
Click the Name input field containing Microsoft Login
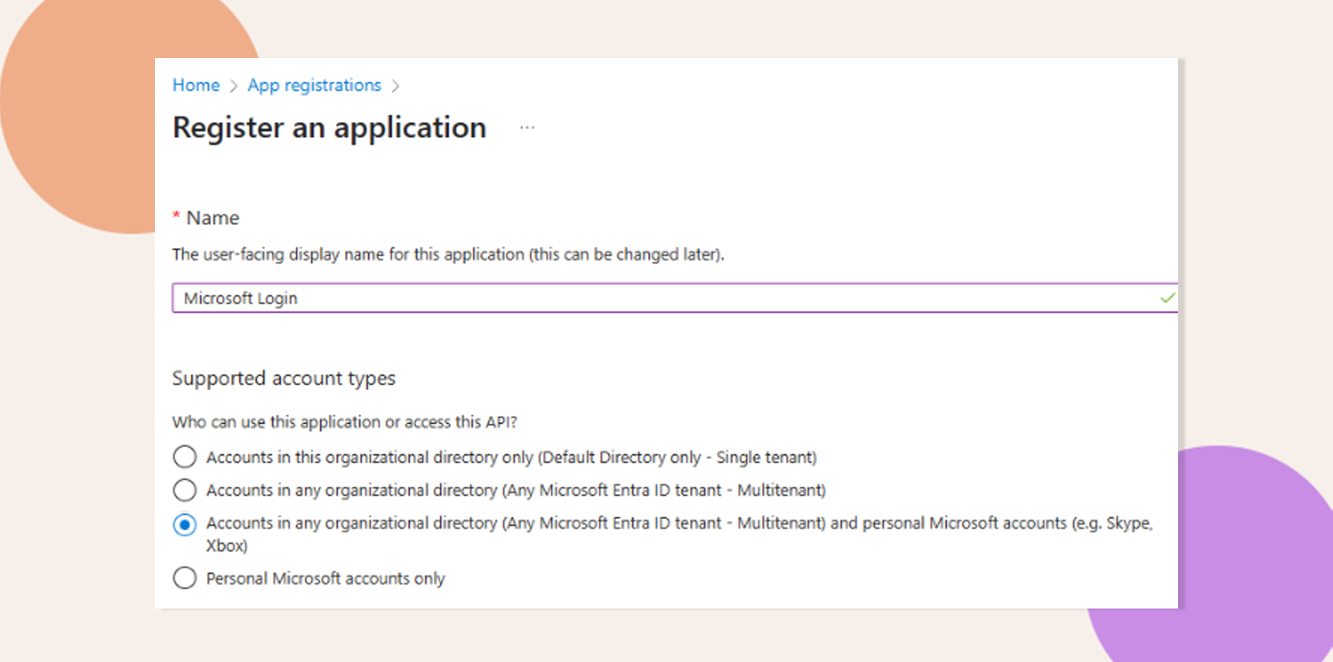(x=675, y=298)
